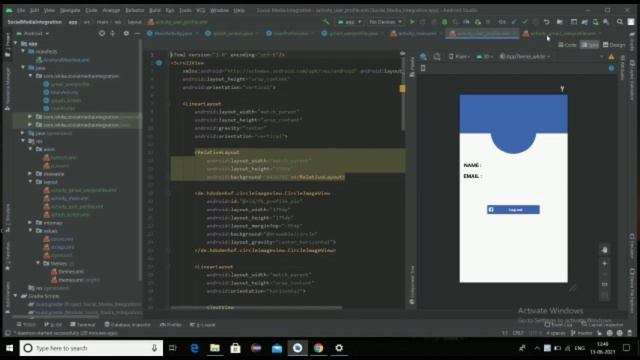Collapse the Gradle Scripts node
The width and height of the screenshot is (640, 360).
pyautogui.click(x=16, y=296)
